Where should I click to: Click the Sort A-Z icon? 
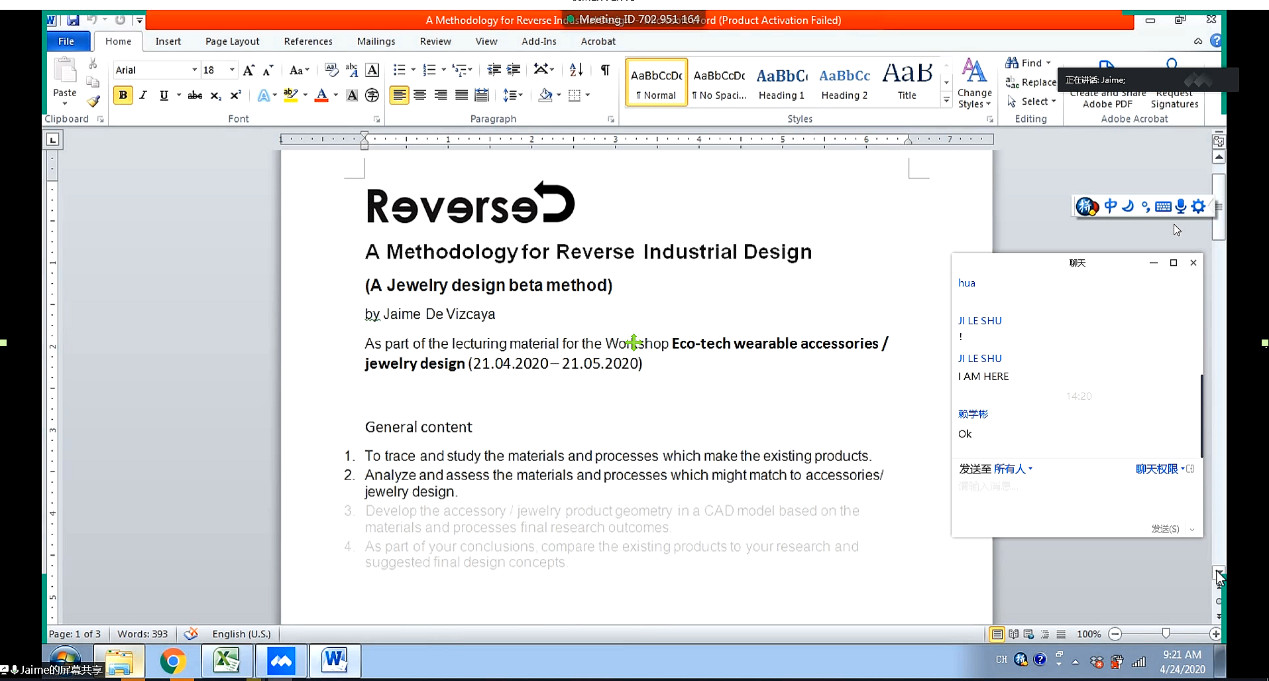(576, 70)
